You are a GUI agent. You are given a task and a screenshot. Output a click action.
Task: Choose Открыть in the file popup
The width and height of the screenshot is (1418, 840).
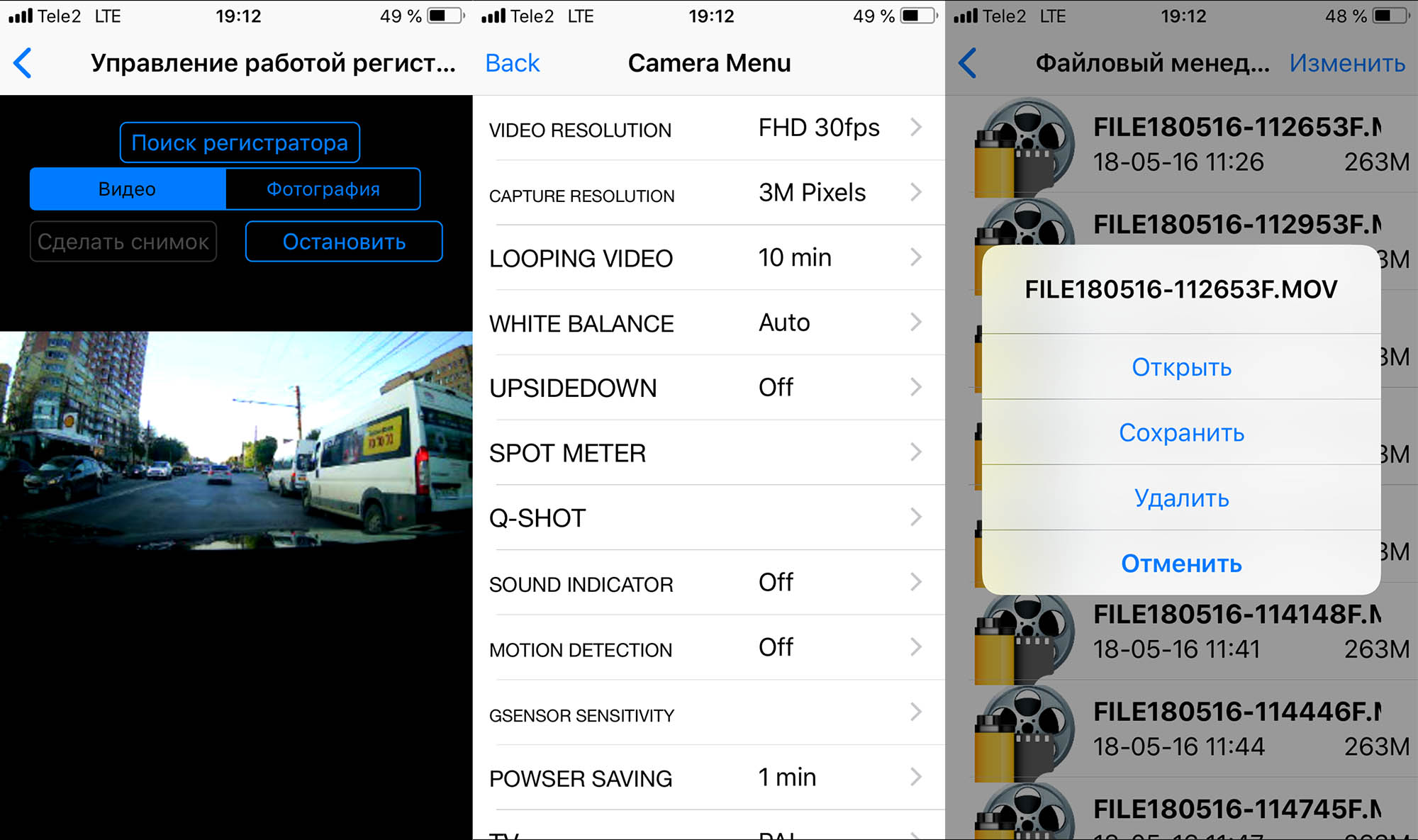coord(1181,366)
